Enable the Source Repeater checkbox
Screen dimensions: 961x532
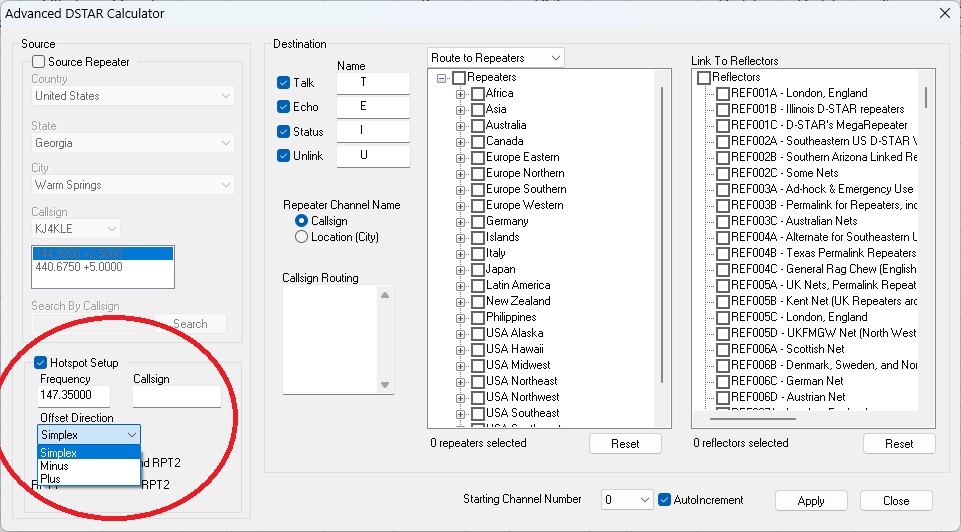(39, 62)
